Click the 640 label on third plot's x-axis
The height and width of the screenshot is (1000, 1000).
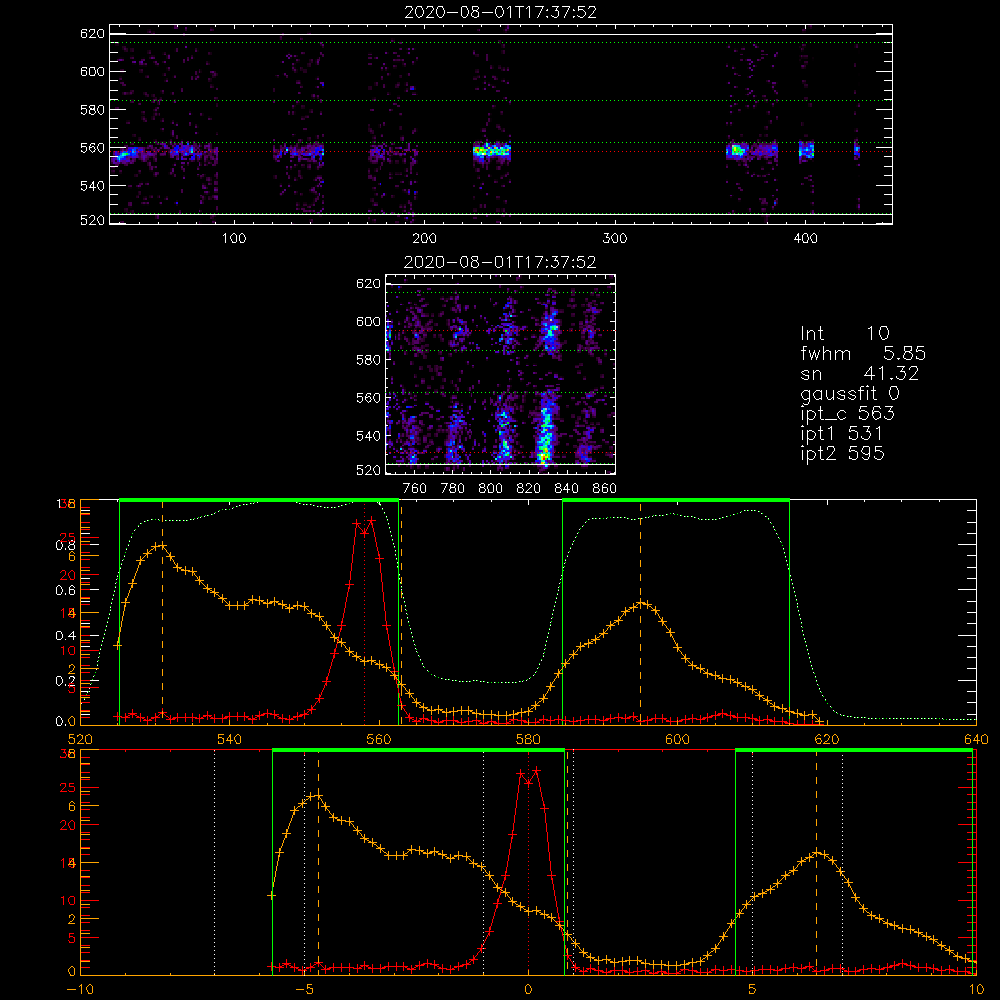coord(976,740)
